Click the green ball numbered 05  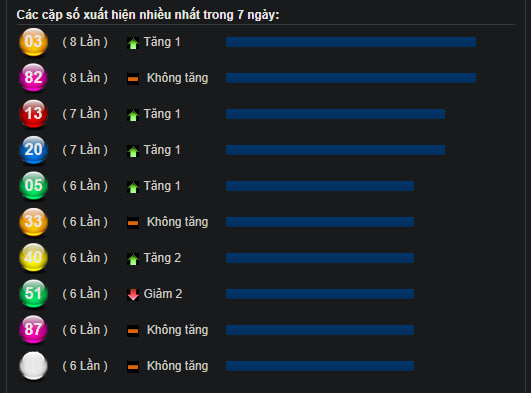click(x=33, y=186)
